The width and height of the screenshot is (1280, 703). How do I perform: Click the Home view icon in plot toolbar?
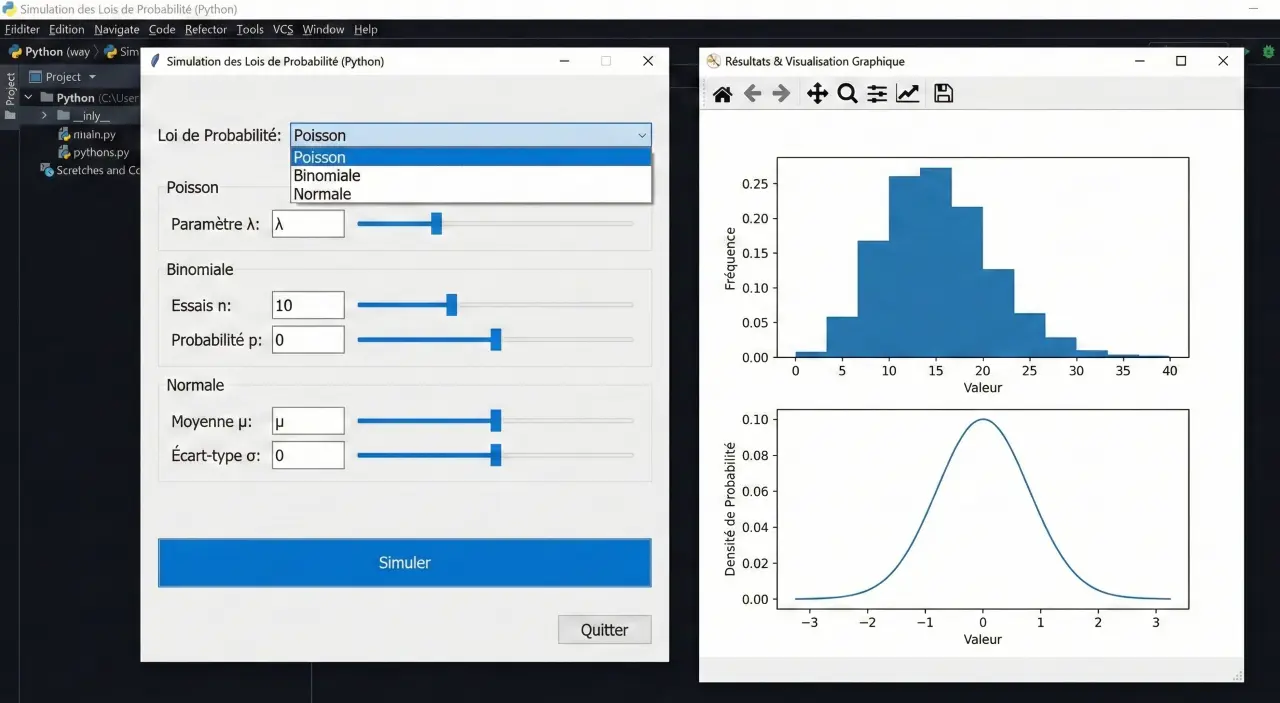click(722, 93)
